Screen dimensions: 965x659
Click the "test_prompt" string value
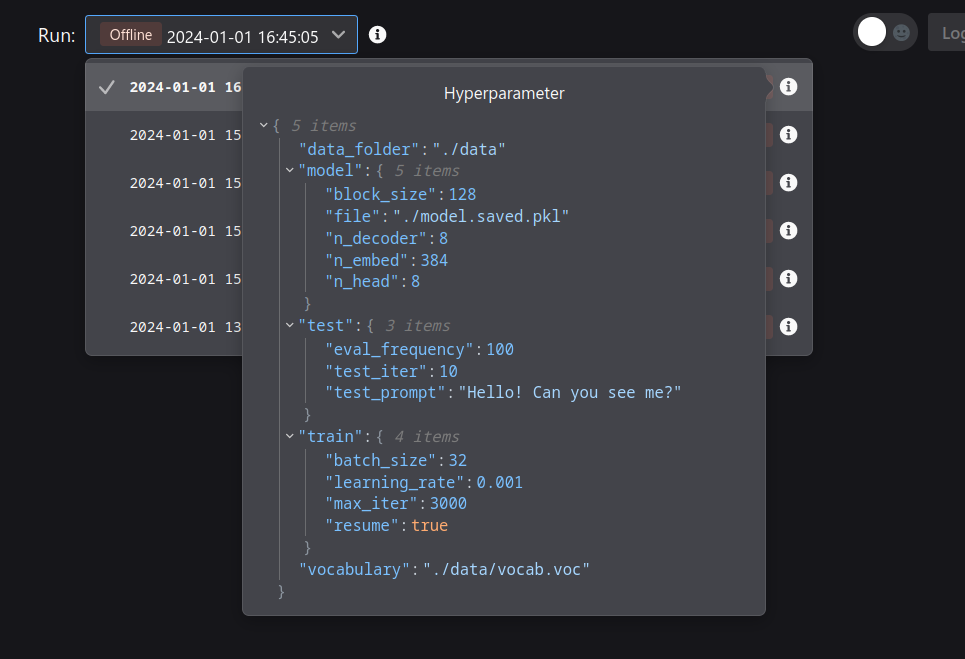pyautogui.click(x=570, y=393)
